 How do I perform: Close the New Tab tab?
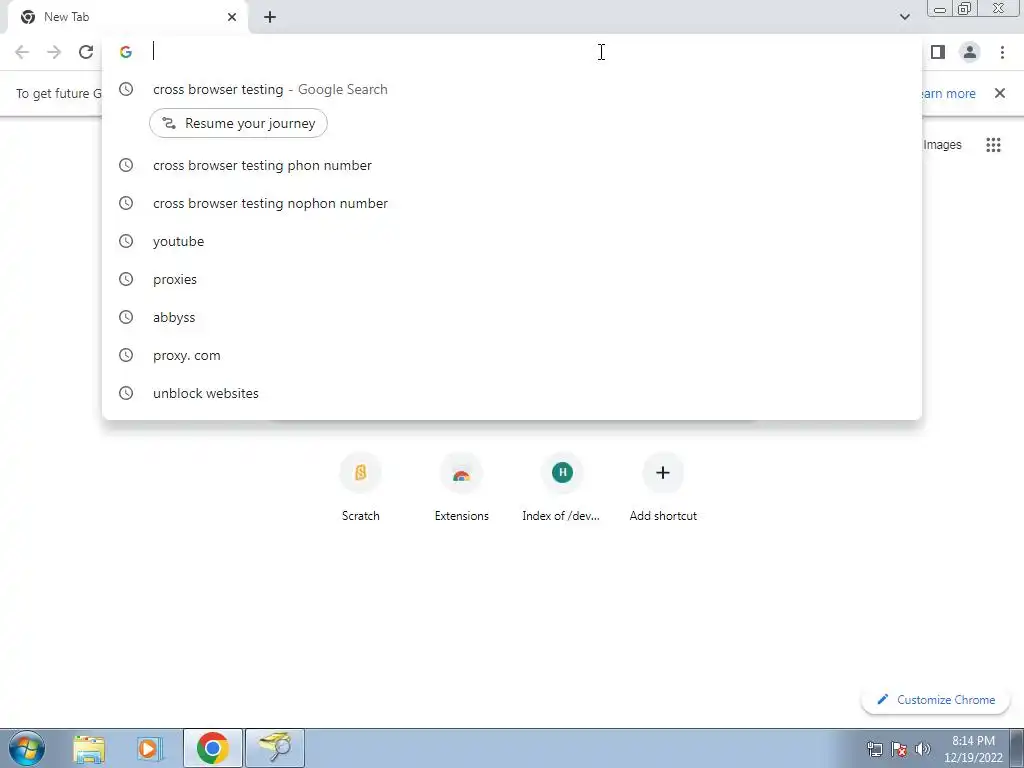pyautogui.click(x=232, y=17)
